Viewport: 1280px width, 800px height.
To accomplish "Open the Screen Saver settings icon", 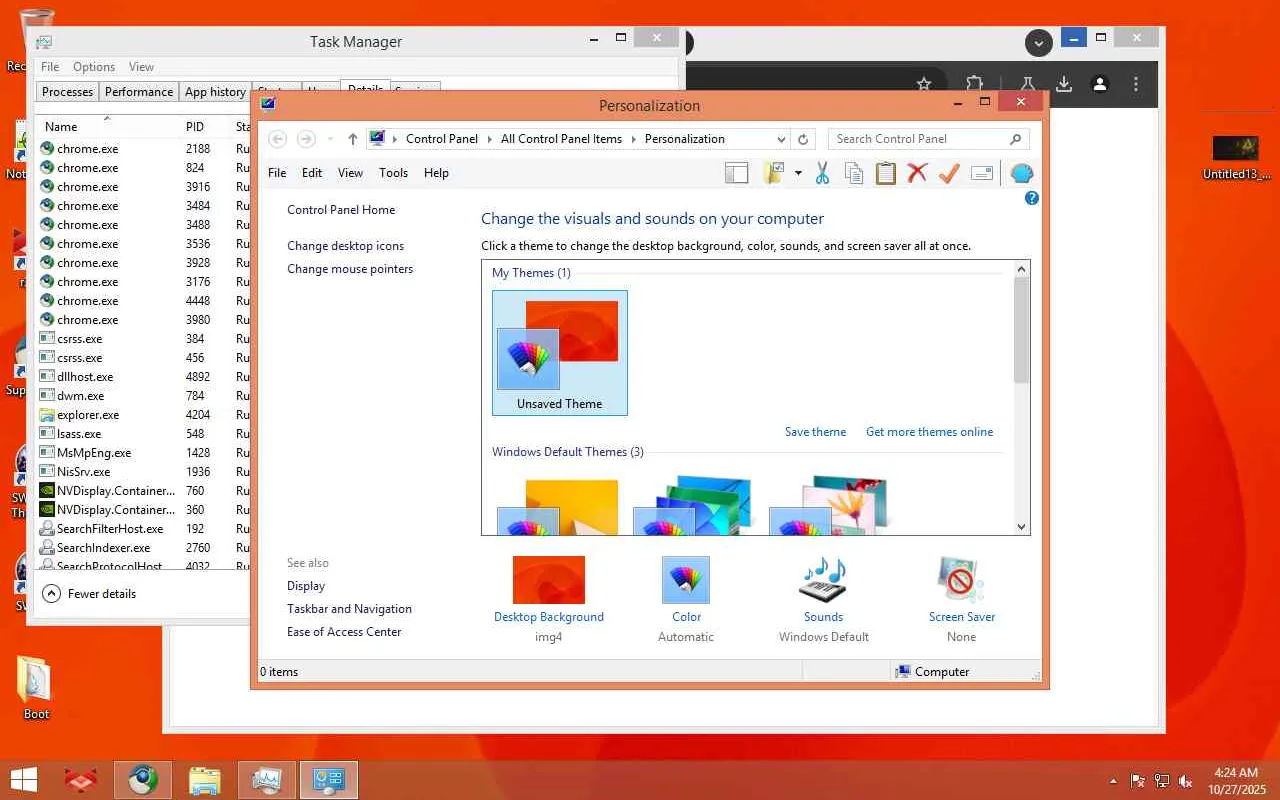I will [x=961, y=580].
